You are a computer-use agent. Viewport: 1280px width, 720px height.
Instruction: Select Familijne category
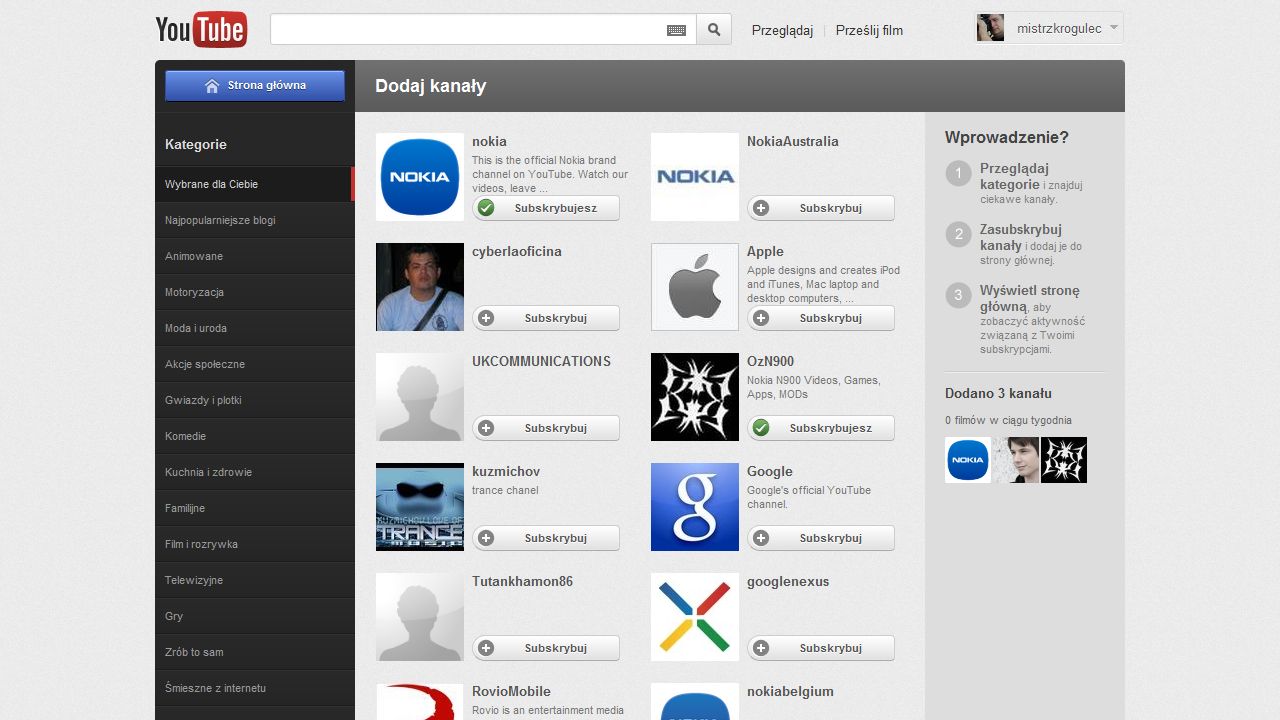[255, 508]
